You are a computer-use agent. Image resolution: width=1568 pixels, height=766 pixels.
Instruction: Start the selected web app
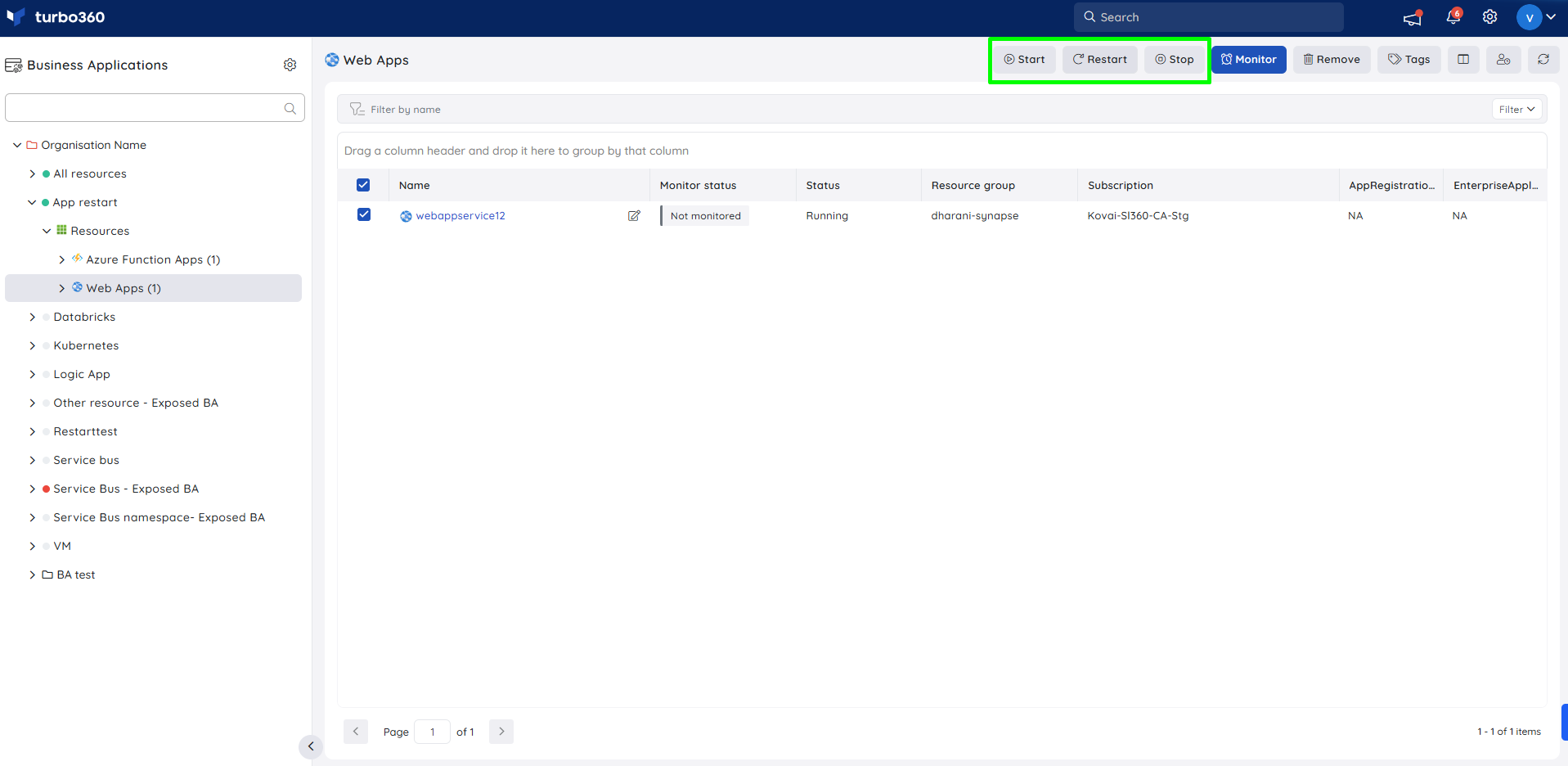[x=1024, y=60]
